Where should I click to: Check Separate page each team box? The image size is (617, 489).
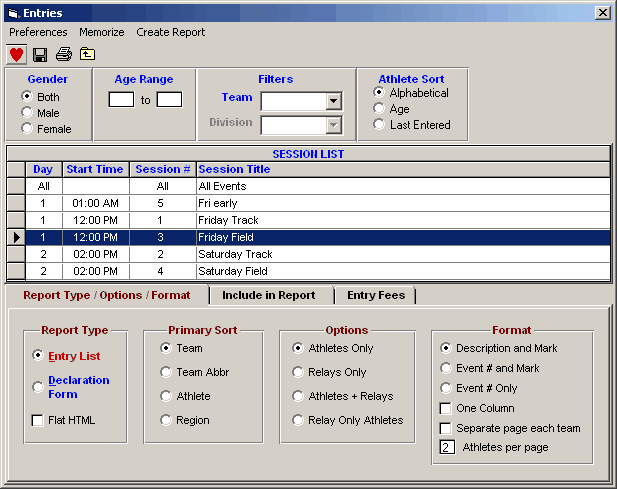click(445, 428)
